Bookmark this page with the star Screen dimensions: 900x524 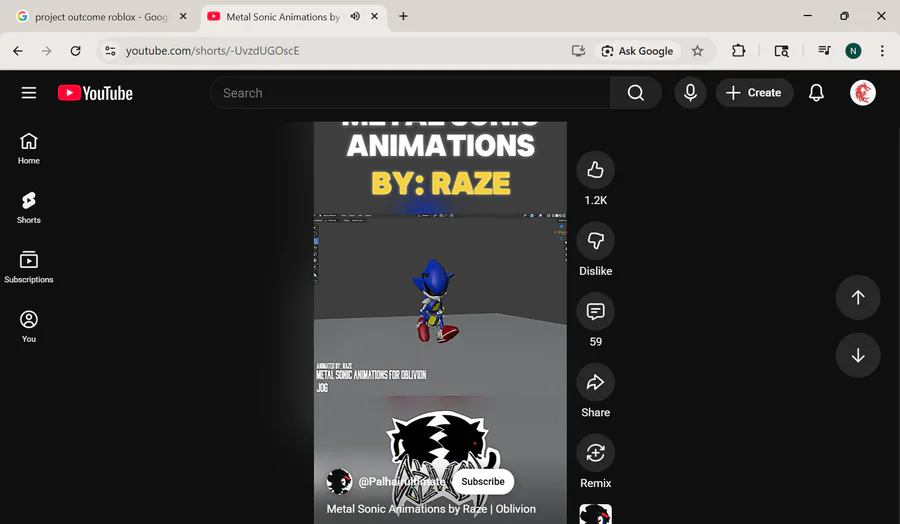pyautogui.click(x=697, y=51)
